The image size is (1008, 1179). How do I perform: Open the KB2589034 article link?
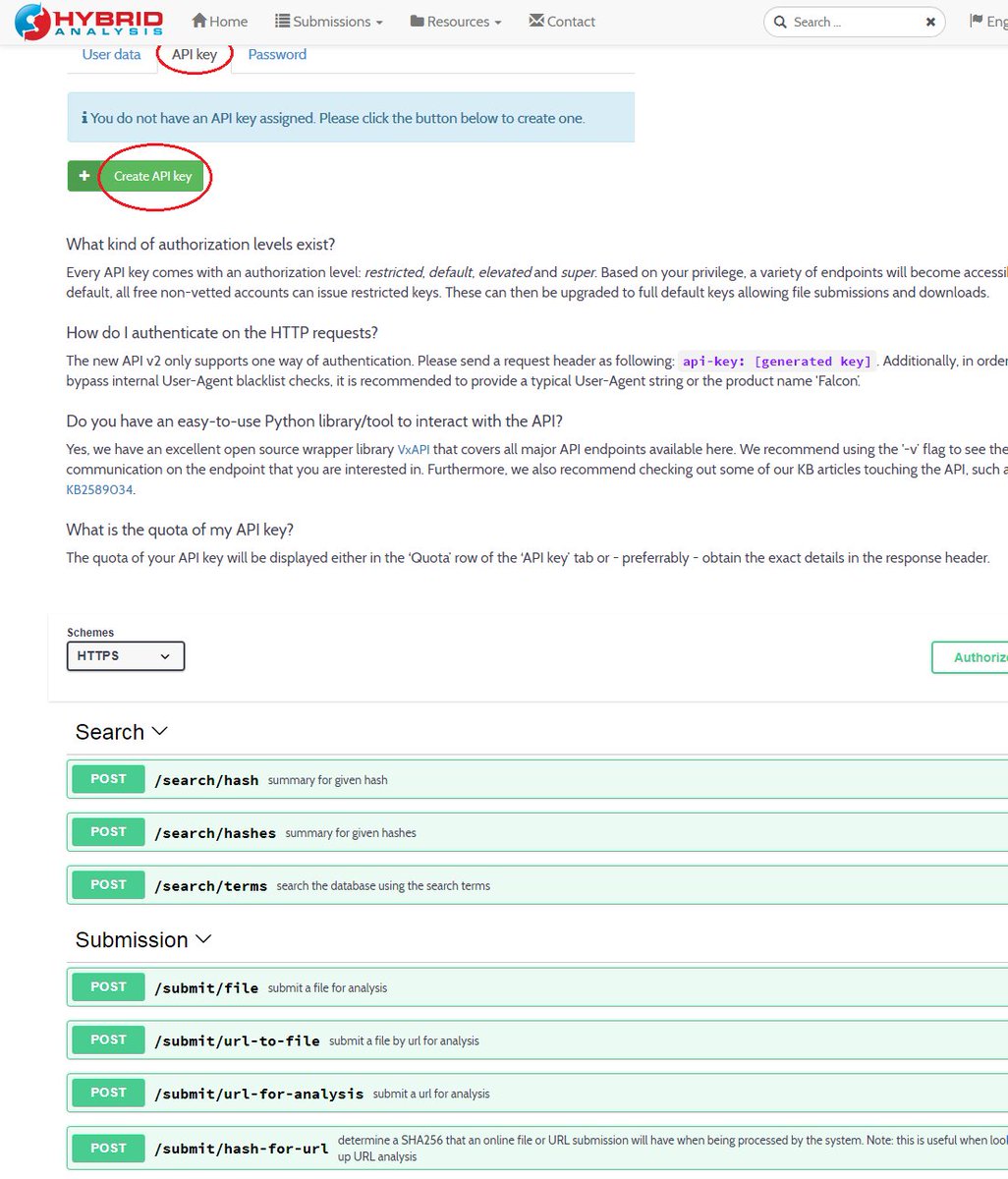99,489
